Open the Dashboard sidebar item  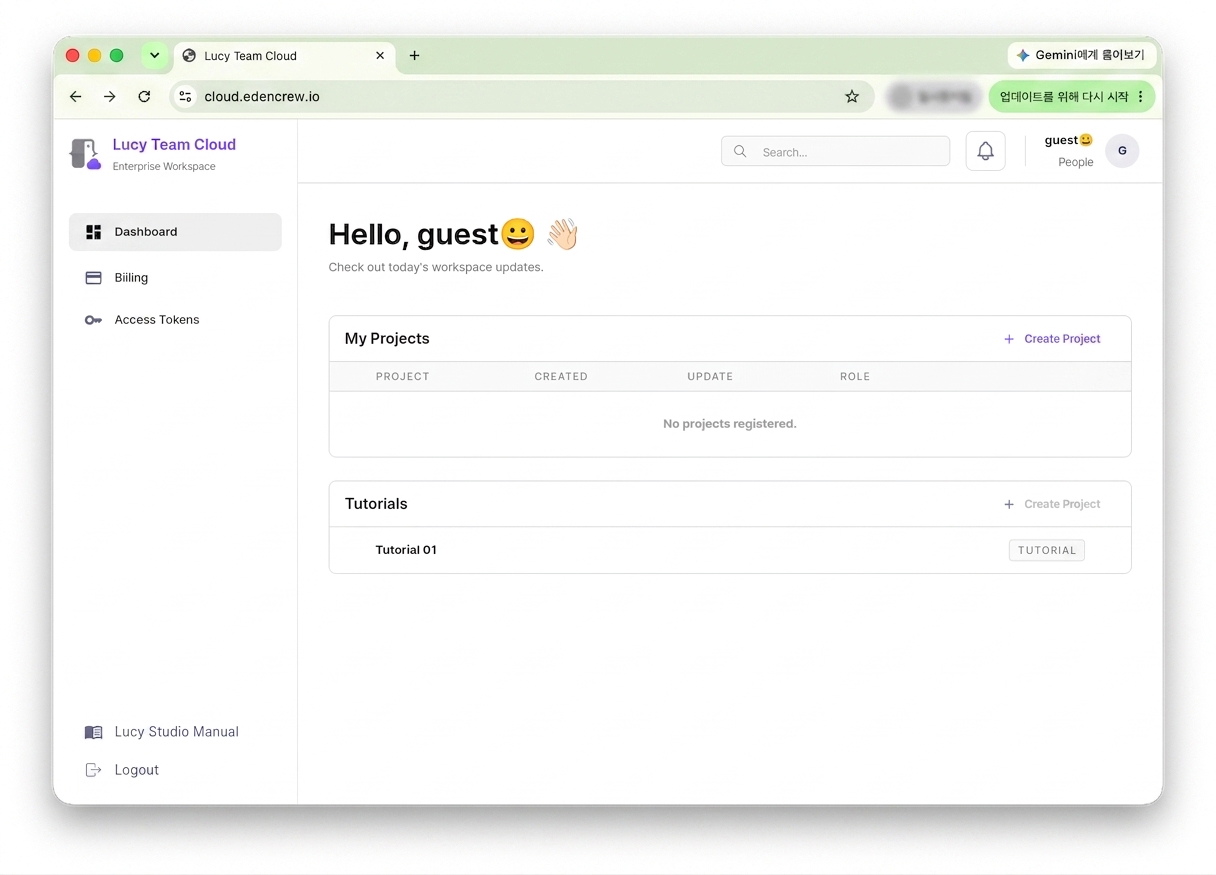coord(175,232)
